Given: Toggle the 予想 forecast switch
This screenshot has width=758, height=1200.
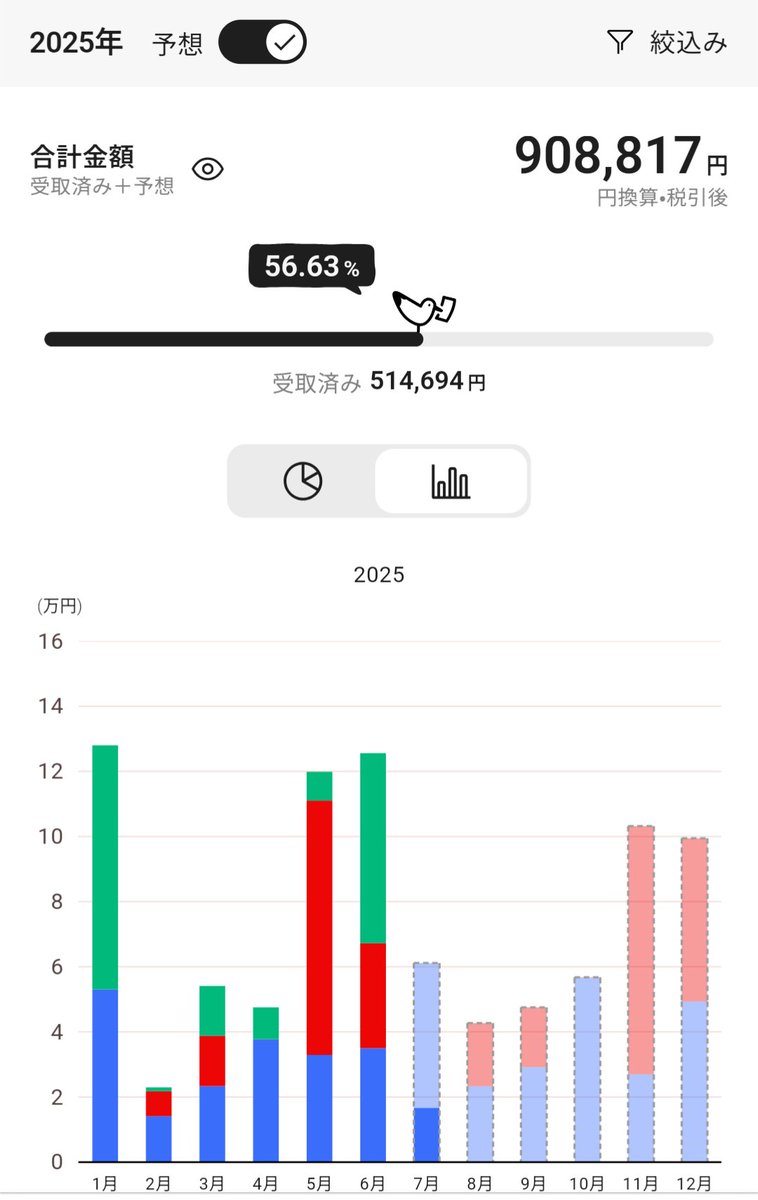Looking at the screenshot, I should pyautogui.click(x=262, y=43).
